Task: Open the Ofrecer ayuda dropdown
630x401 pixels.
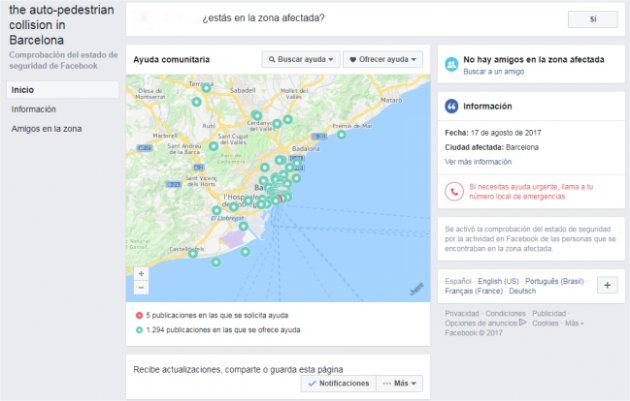Action: pos(383,59)
